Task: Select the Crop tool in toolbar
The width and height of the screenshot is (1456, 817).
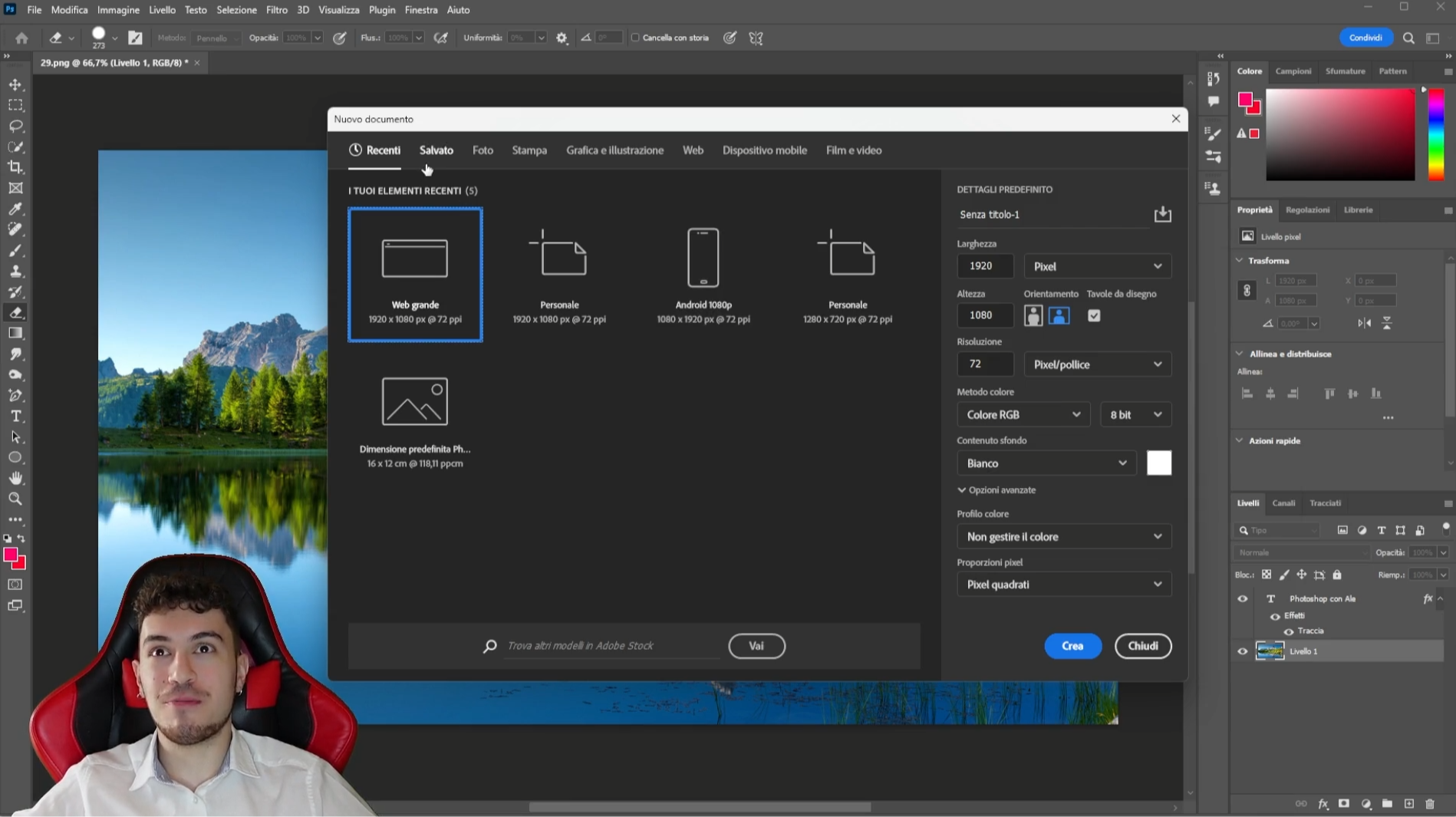Action: point(15,167)
